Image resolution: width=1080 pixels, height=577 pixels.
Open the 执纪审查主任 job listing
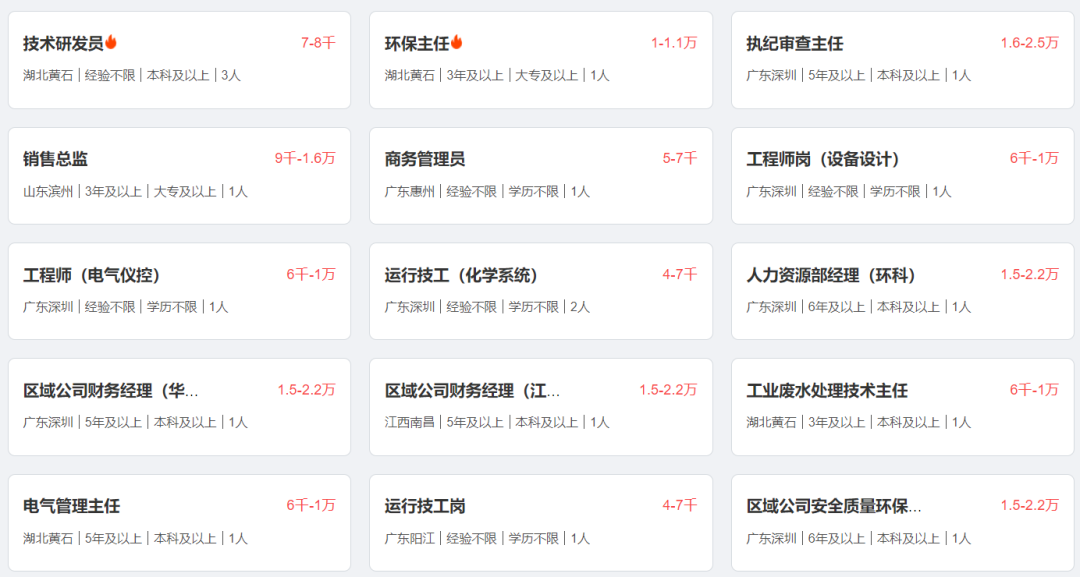(x=795, y=43)
